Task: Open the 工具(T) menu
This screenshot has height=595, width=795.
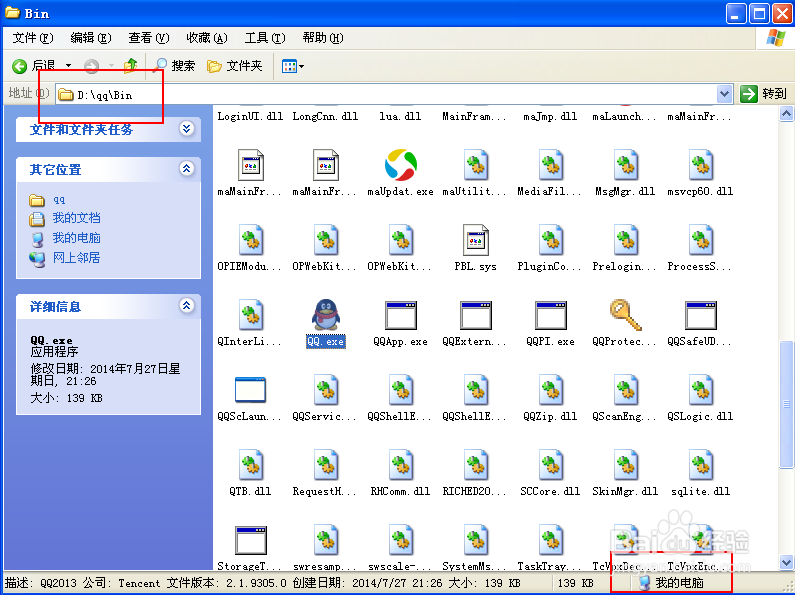Action: pos(265,38)
